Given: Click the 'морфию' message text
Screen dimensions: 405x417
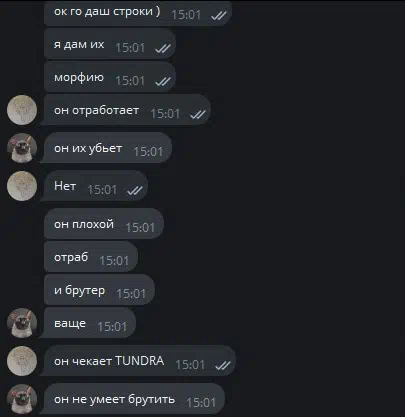Looking at the screenshot, I should [79, 77].
